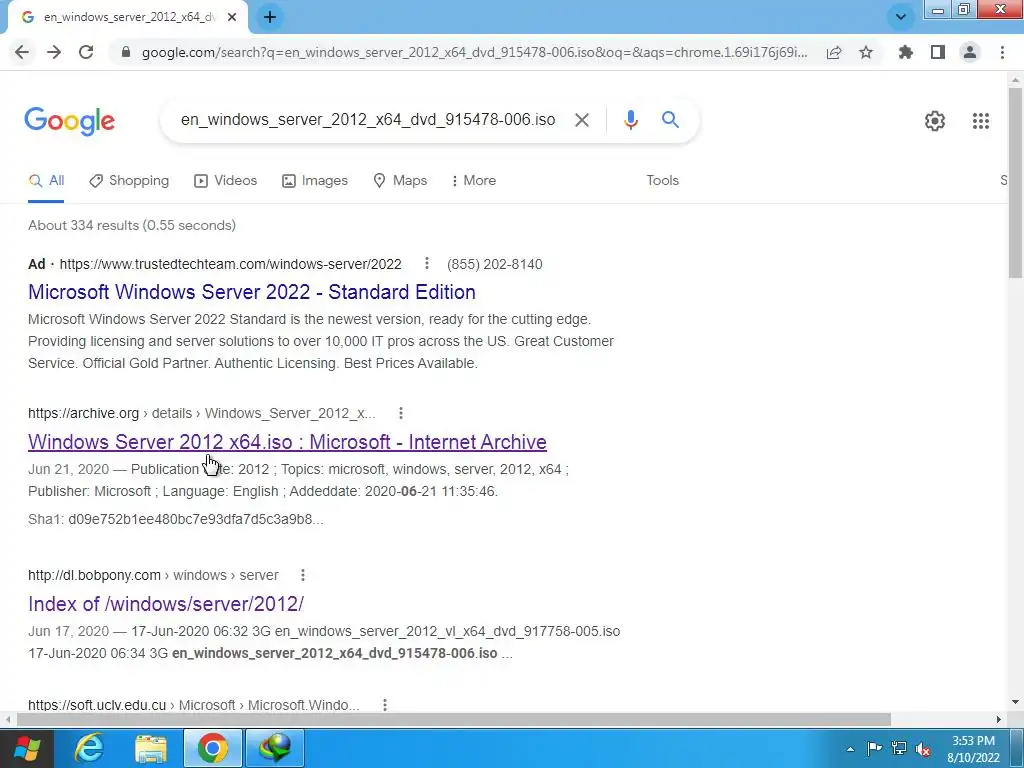Share this page via the share icon

click(834, 52)
